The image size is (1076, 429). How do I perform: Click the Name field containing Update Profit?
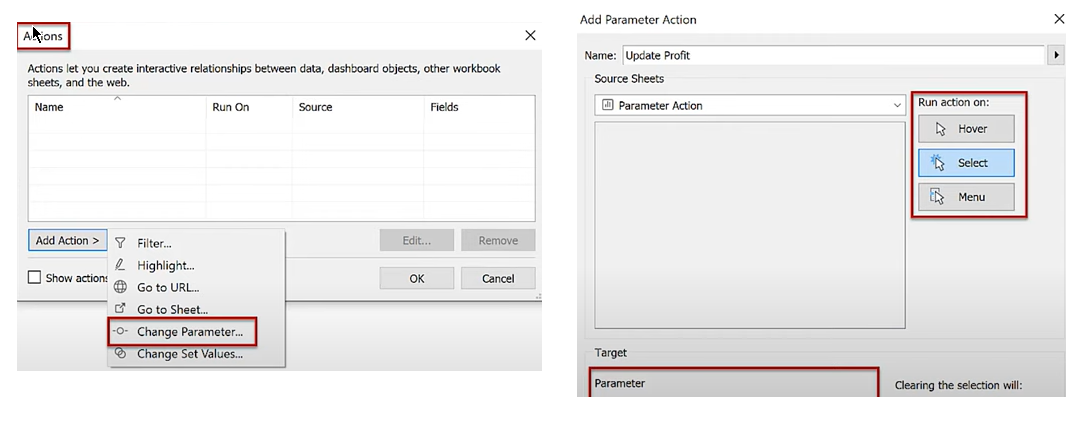click(832, 55)
